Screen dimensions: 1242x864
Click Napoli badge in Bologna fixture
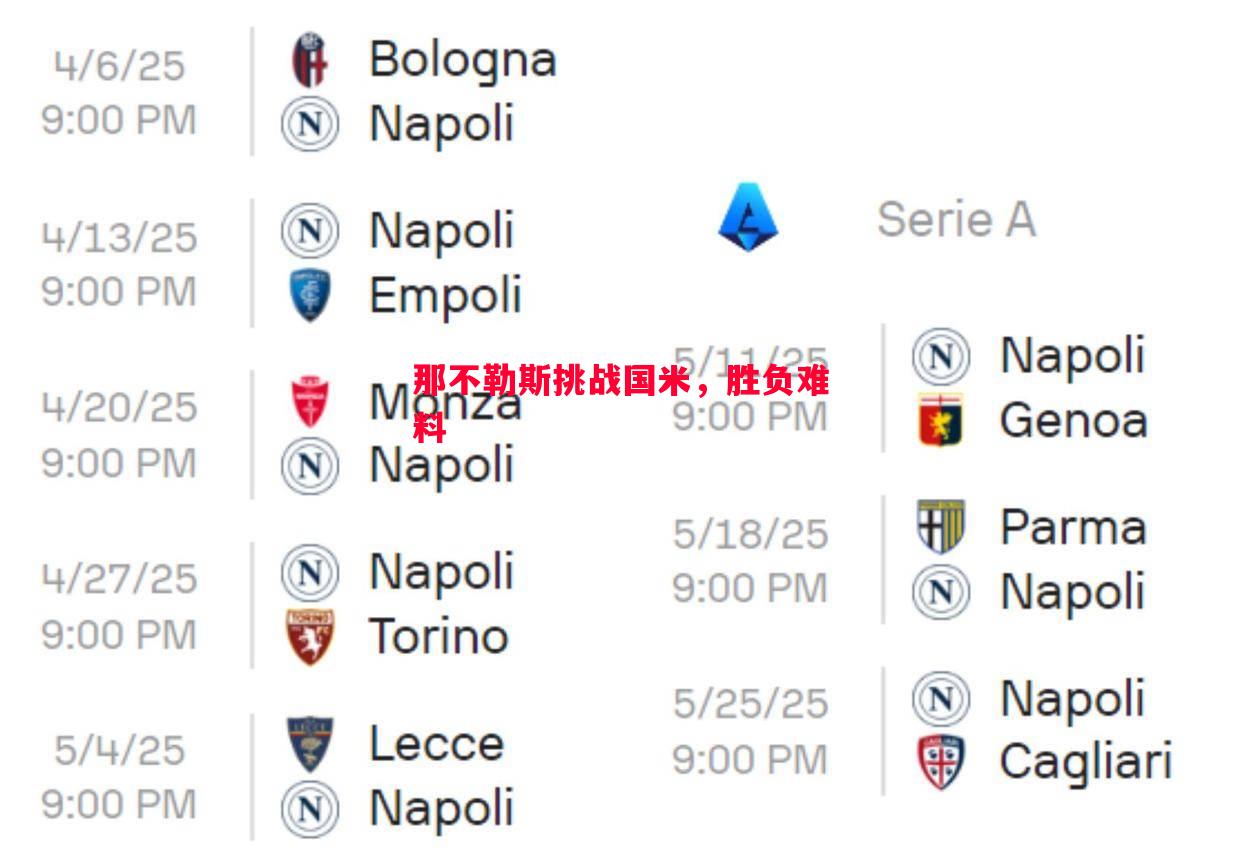(309, 125)
